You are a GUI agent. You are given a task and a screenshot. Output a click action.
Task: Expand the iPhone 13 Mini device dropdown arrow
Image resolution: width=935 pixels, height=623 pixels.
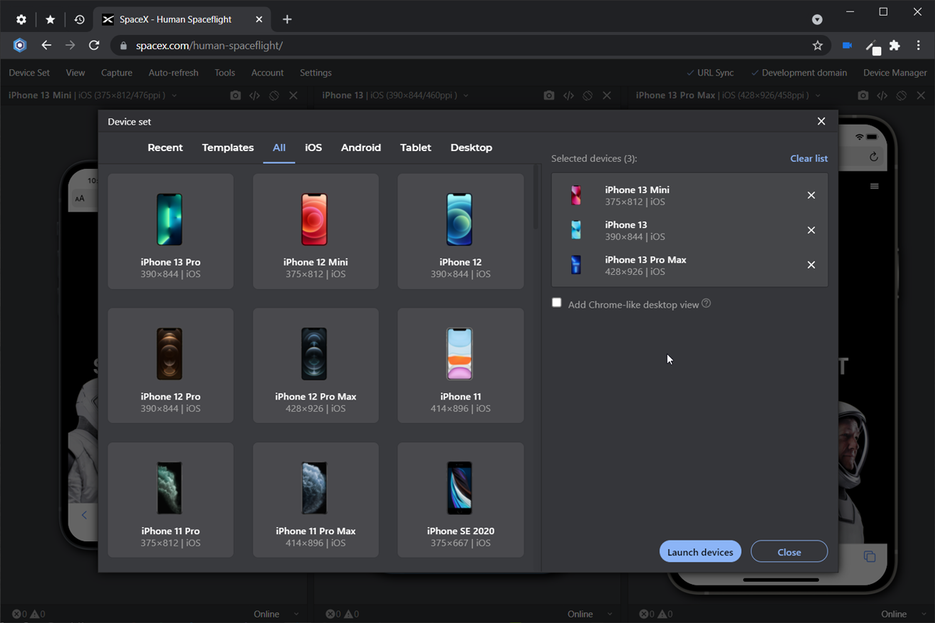click(174, 95)
